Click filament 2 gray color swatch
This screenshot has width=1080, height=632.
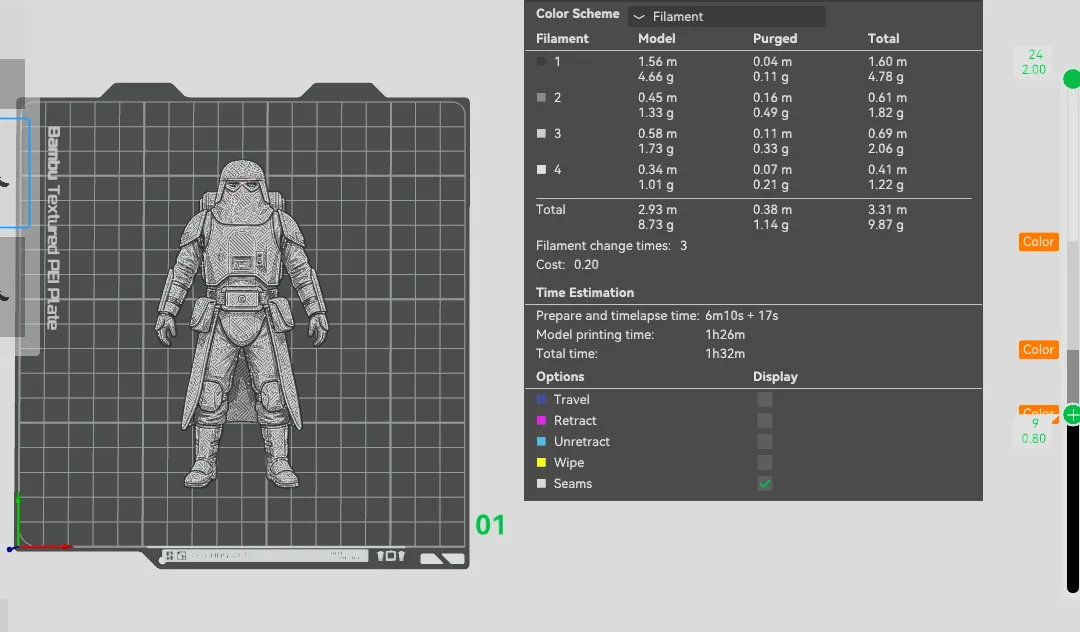click(x=541, y=98)
